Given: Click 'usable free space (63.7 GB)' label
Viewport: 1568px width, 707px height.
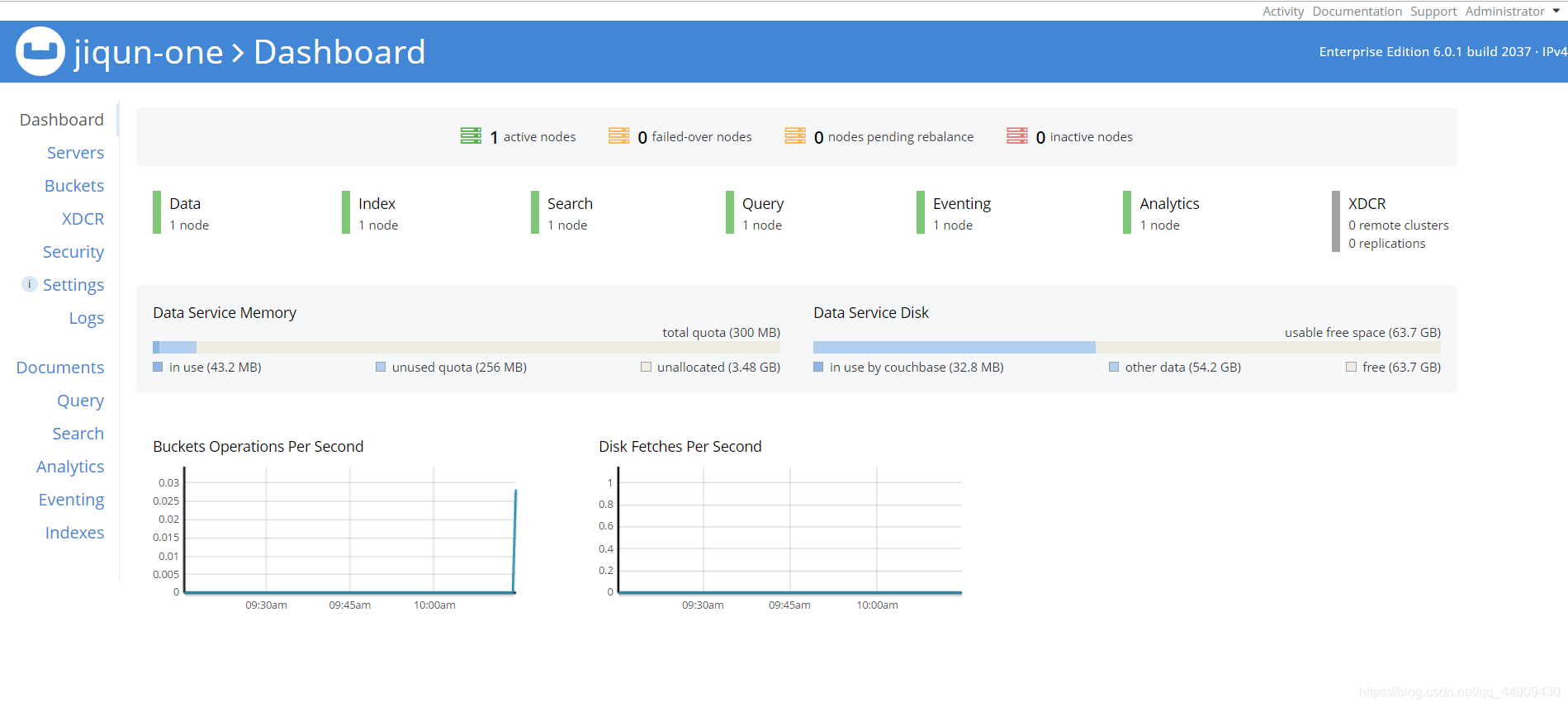Looking at the screenshot, I should [1362, 332].
